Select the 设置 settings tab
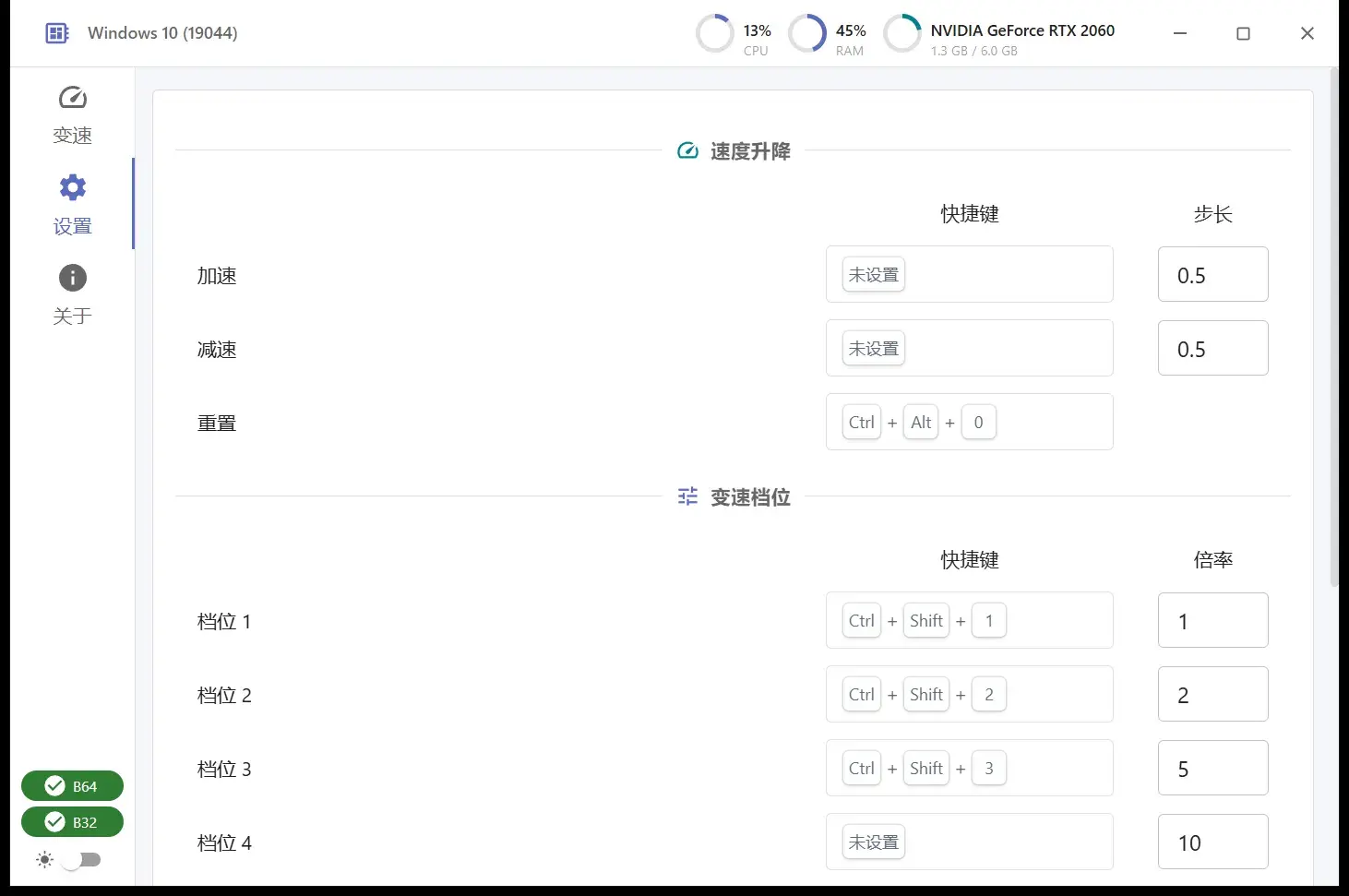The image size is (1349, 896). click(x=72, y=205)
